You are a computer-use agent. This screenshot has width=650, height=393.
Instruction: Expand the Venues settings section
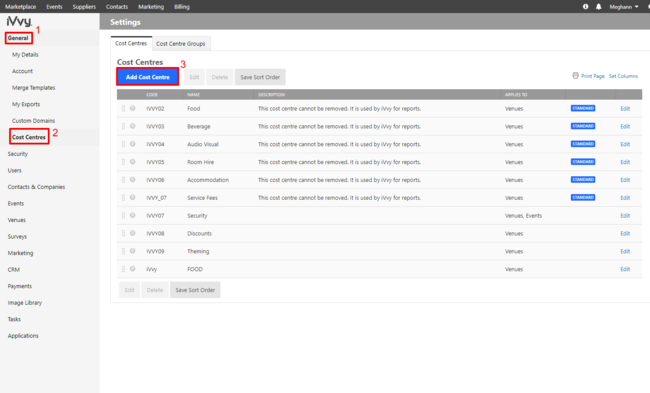point(17,220)
